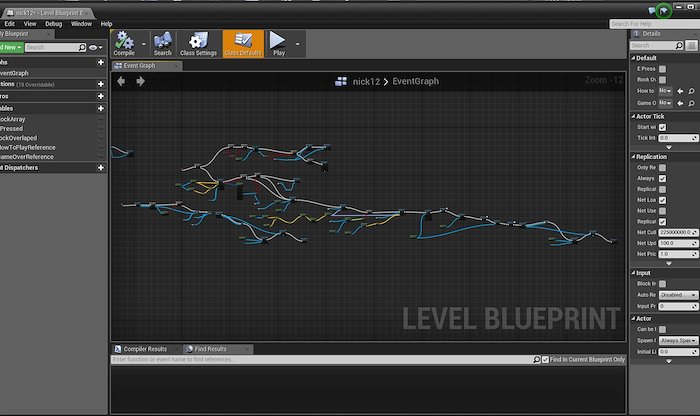Click the Search For Help field

654,24
